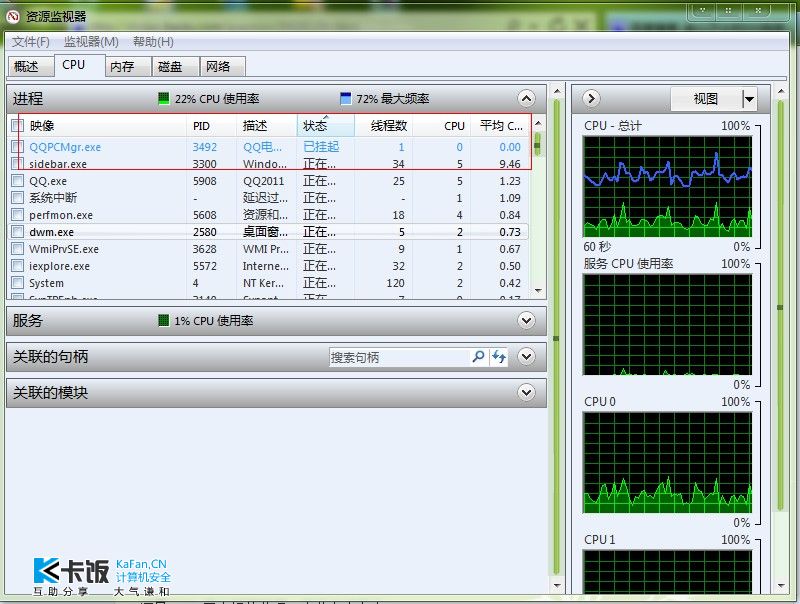Focus the 搜索句柄 search field
This screenshot has height=604, width=800.
(x=399, y=357)
